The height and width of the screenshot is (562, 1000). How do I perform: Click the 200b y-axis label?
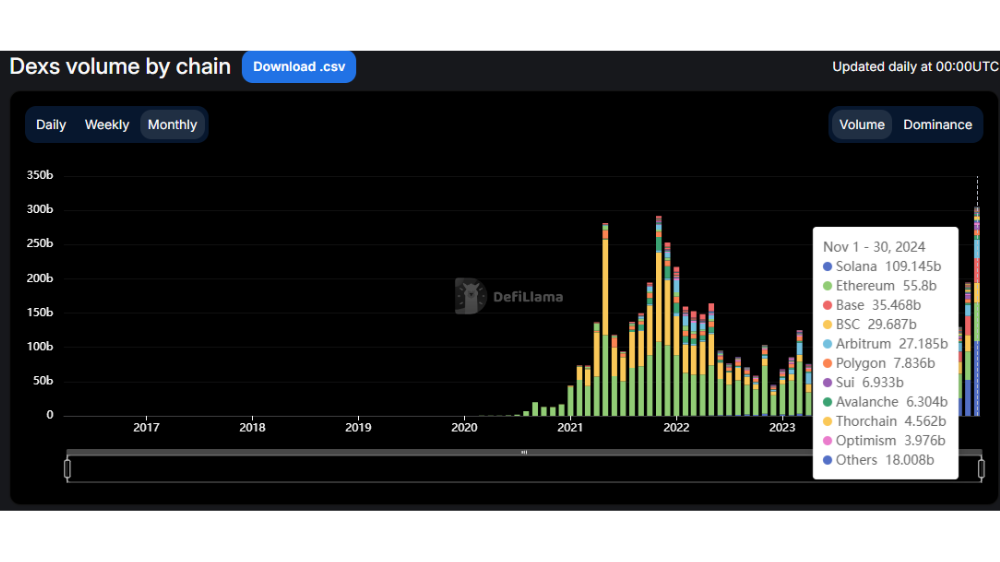pyautogui.click(x=40, y=278)
